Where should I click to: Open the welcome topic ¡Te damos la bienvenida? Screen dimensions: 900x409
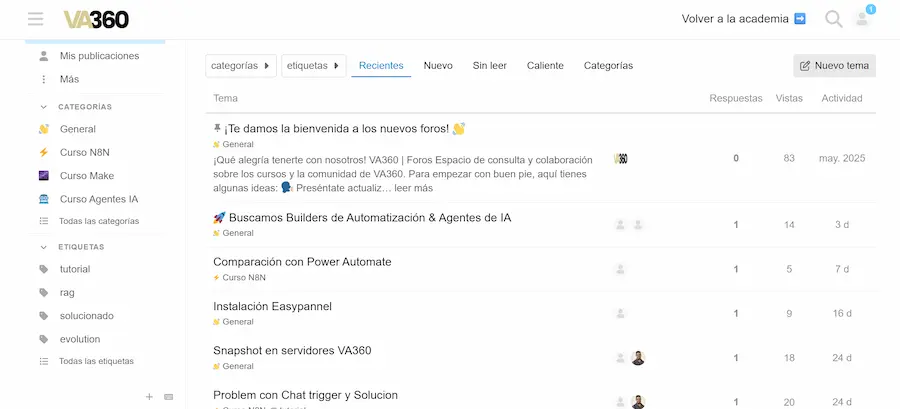(x=339, y=128)
